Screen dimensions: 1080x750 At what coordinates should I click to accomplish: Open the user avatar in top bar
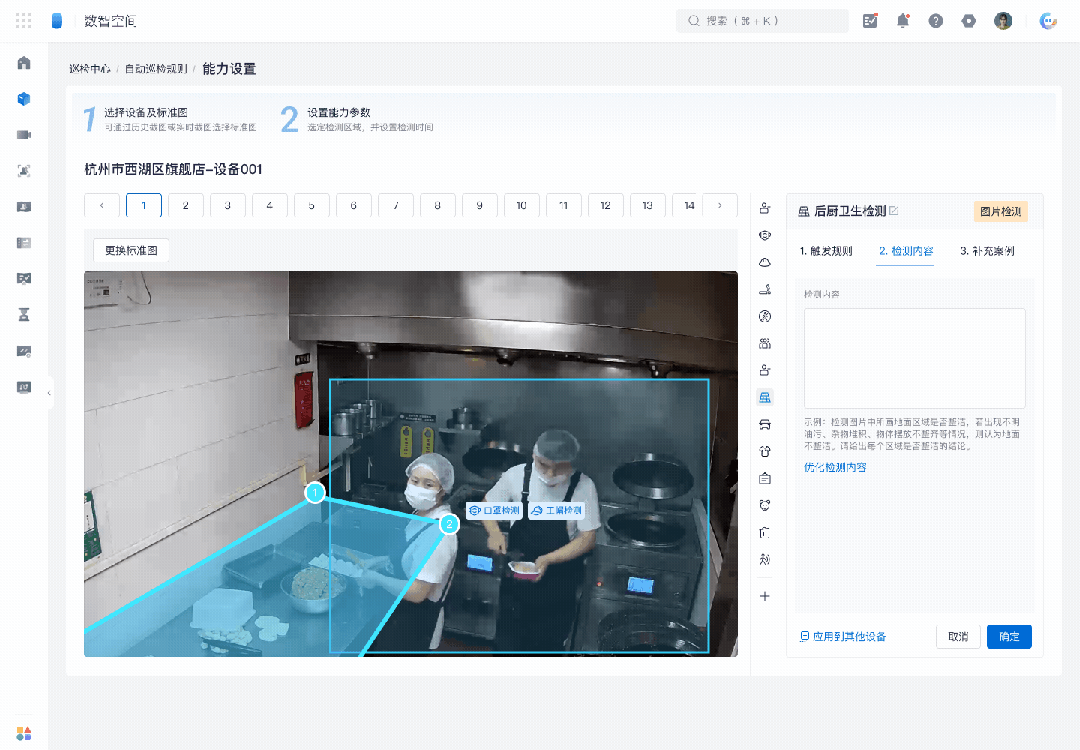[1003, 21]
